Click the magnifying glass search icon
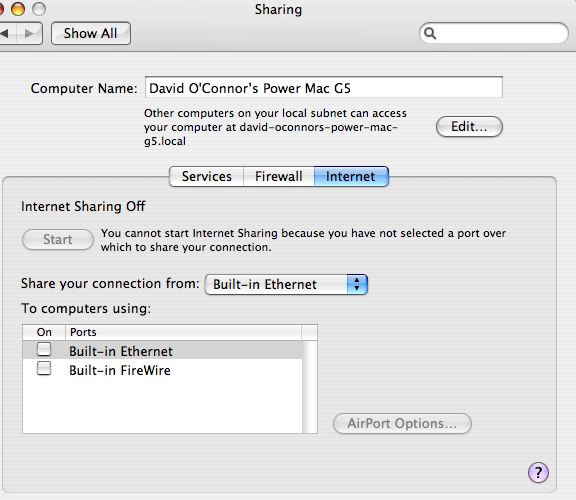 [x=430, y=33]
